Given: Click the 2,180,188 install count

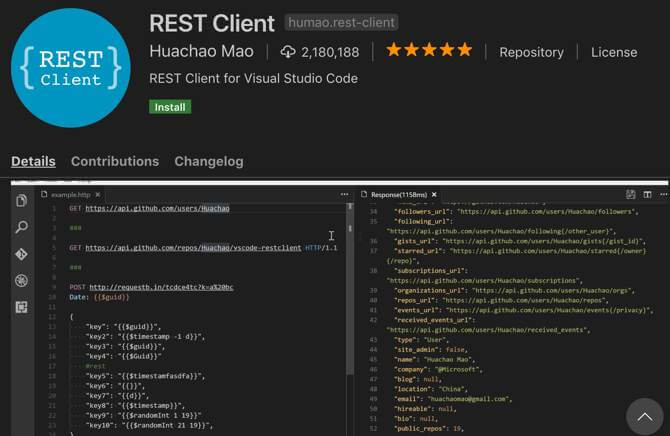Looking at the screenshot, I should [330, 52].
